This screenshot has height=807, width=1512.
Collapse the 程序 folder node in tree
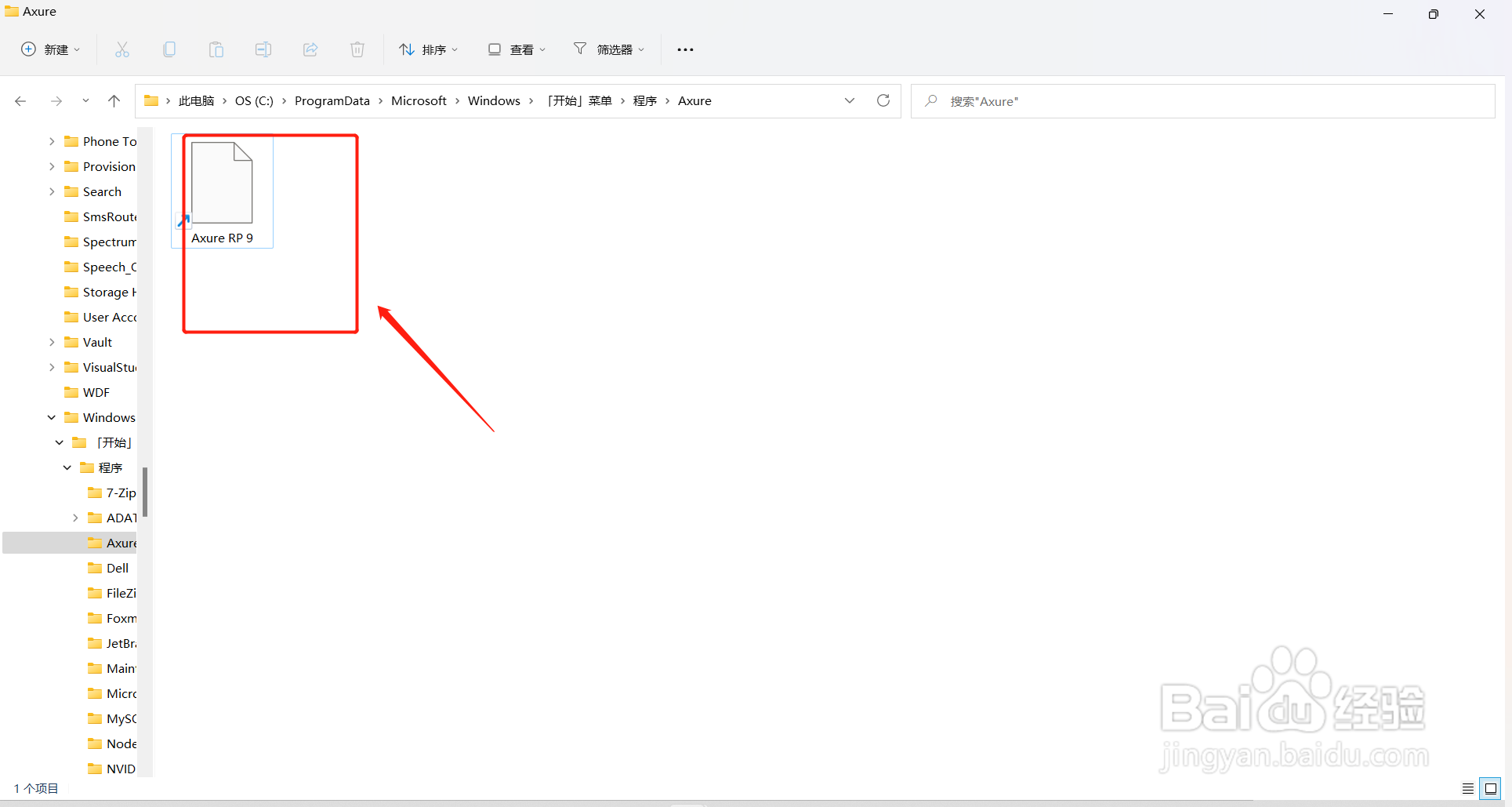point(67,468)
